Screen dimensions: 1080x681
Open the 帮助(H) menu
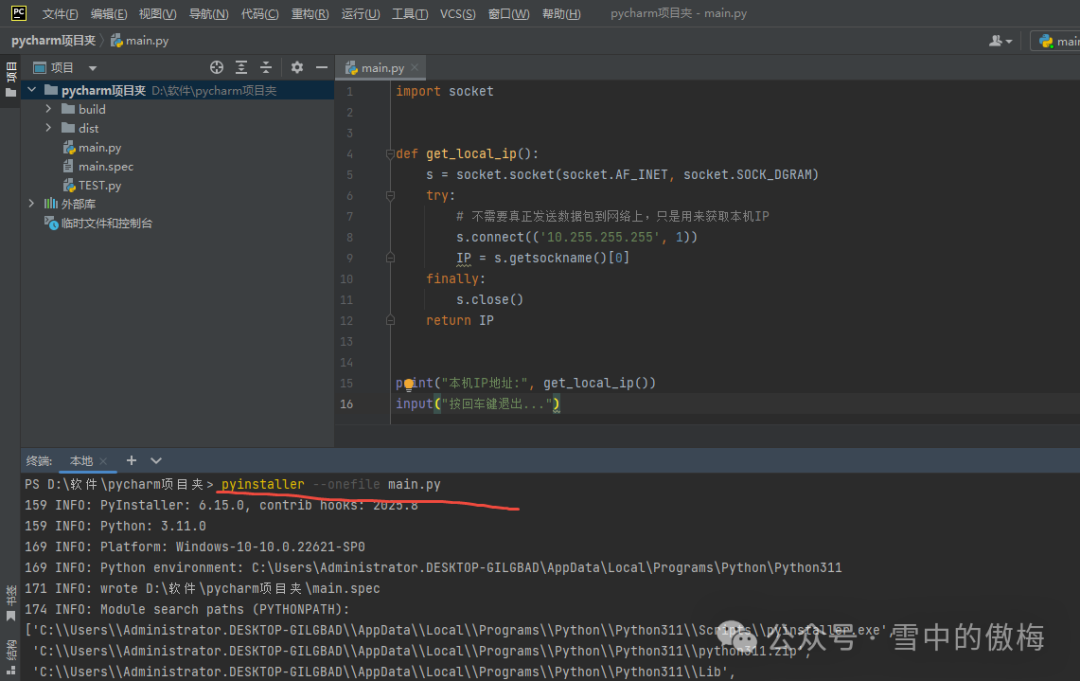pyautogui.click(x=561, y=14)
